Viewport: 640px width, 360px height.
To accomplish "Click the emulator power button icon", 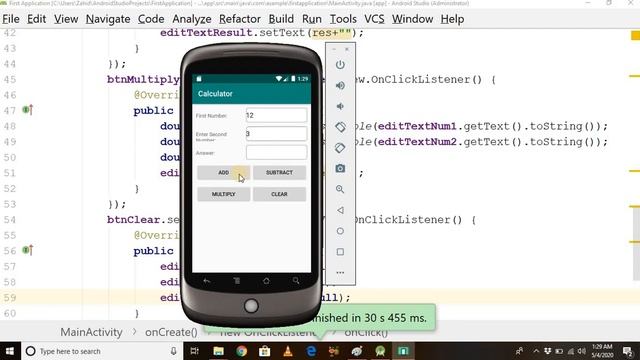I will [x=340, y=64].
